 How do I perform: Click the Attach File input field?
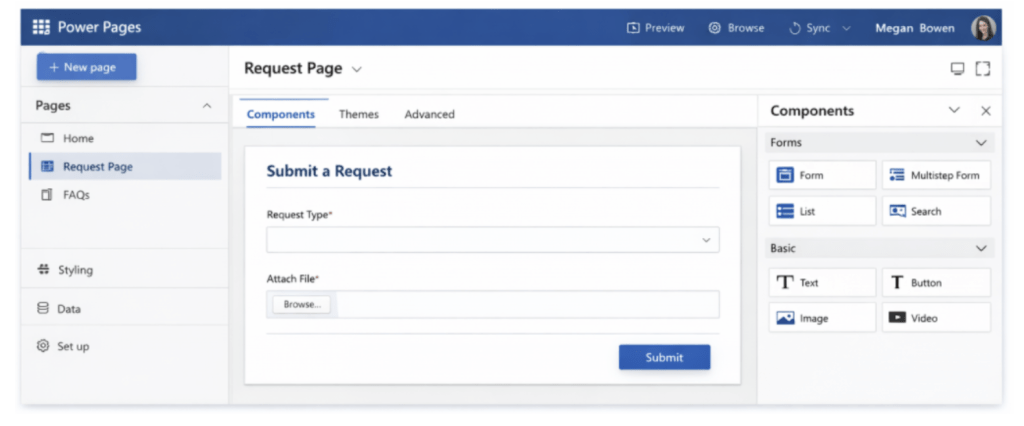pyautogui.click(x=493, y=304)
